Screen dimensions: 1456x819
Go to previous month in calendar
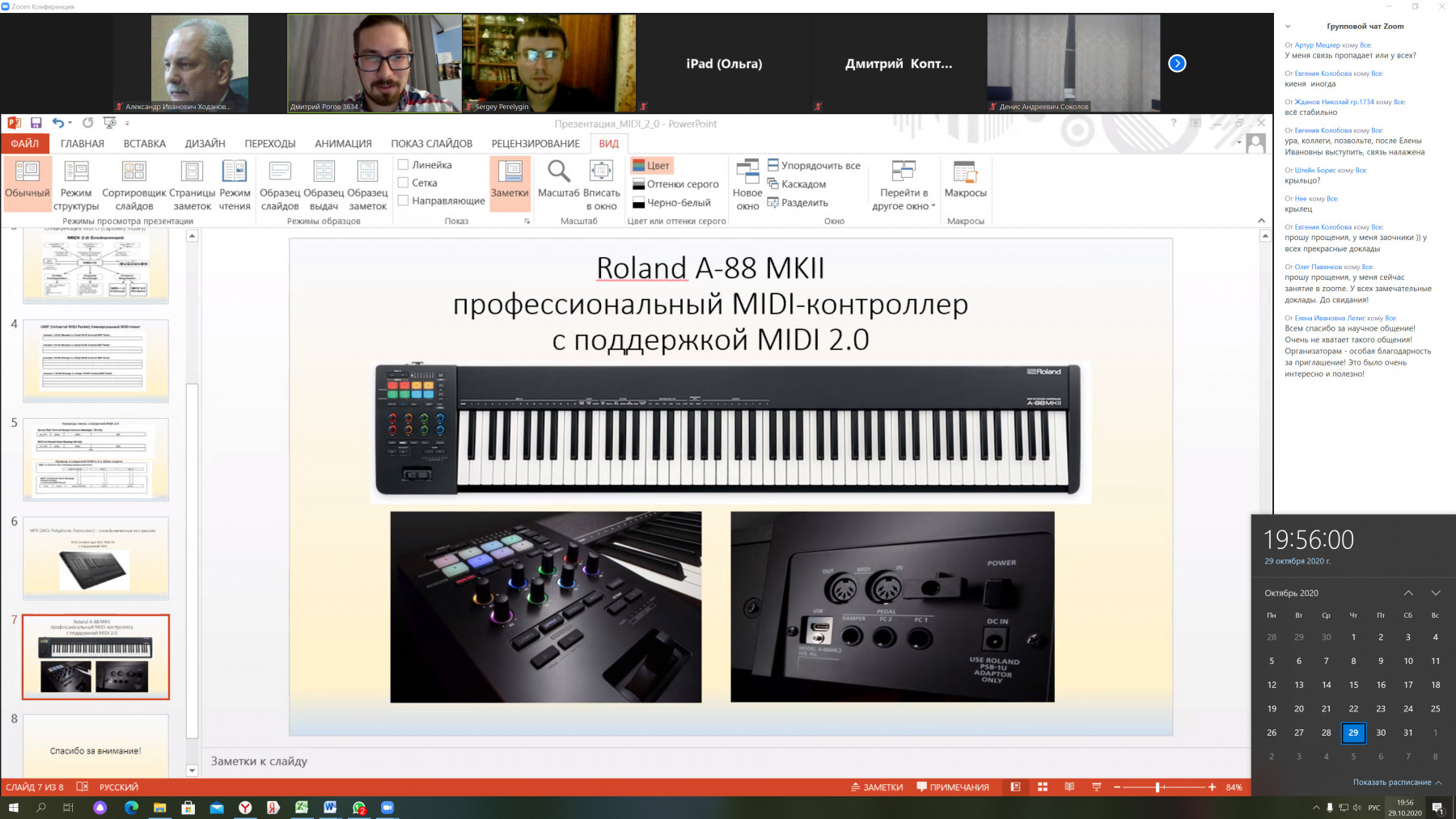1408,593
